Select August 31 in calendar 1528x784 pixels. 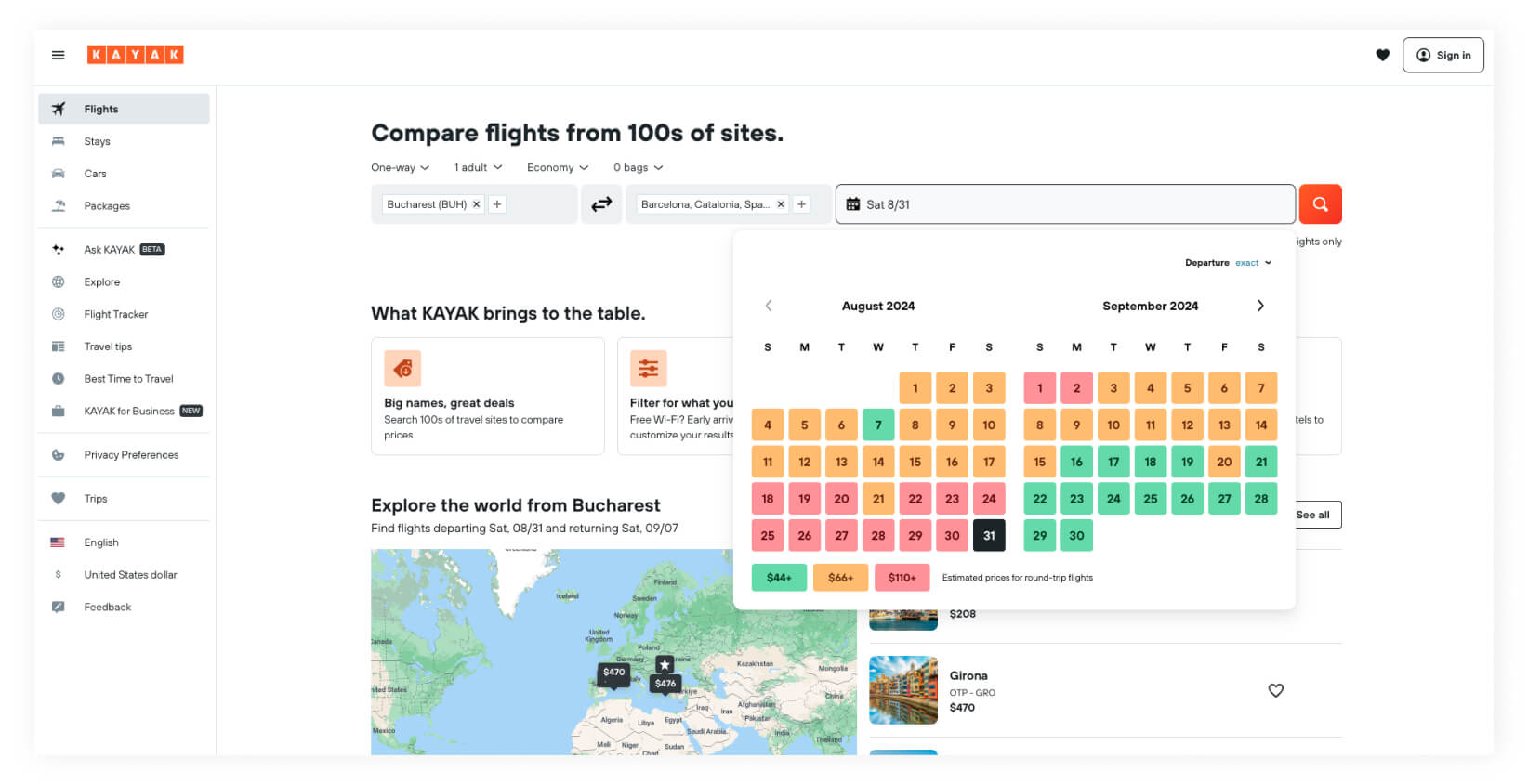pos(989,536)
